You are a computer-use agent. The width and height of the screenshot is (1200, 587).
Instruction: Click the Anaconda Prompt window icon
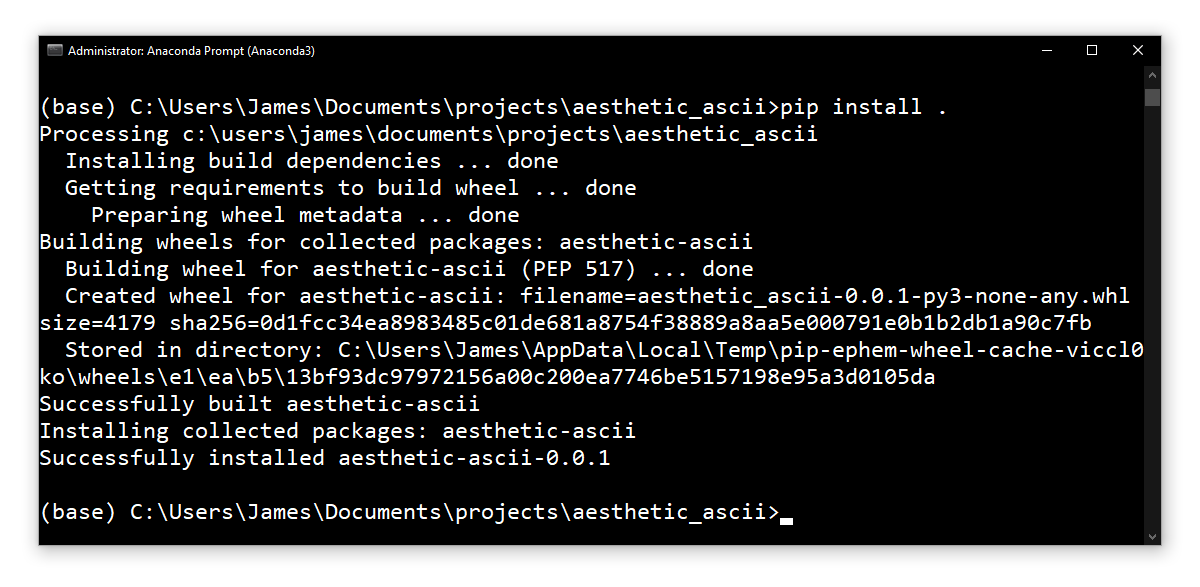(54, 50)
